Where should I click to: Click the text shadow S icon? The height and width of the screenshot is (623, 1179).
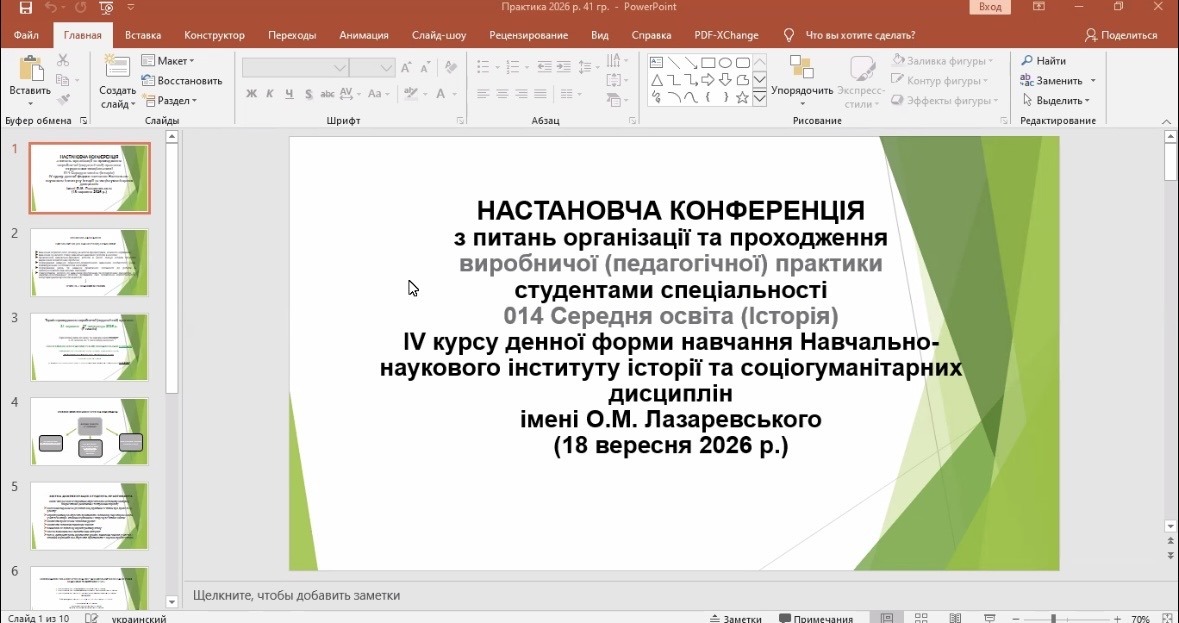308,94
